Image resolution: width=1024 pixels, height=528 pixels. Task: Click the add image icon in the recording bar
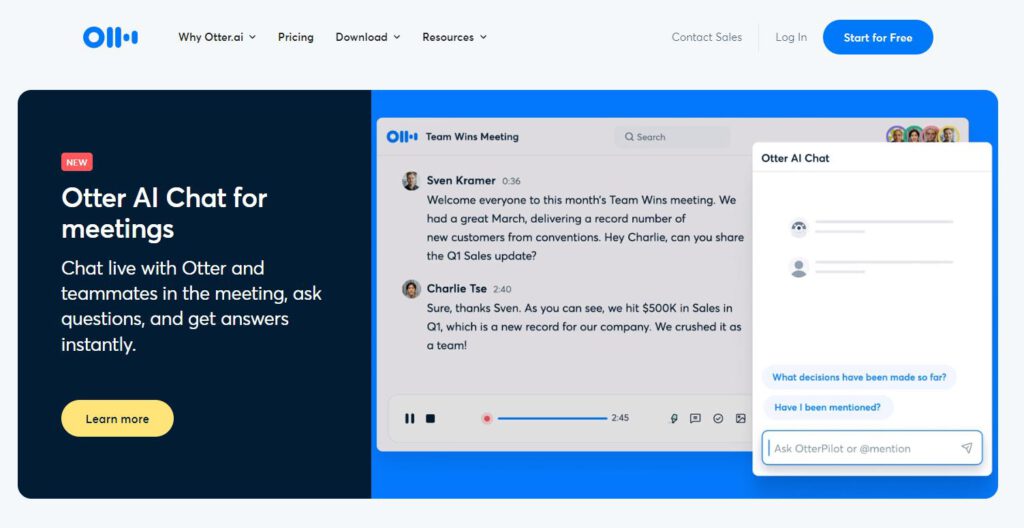tap(741, 418)
